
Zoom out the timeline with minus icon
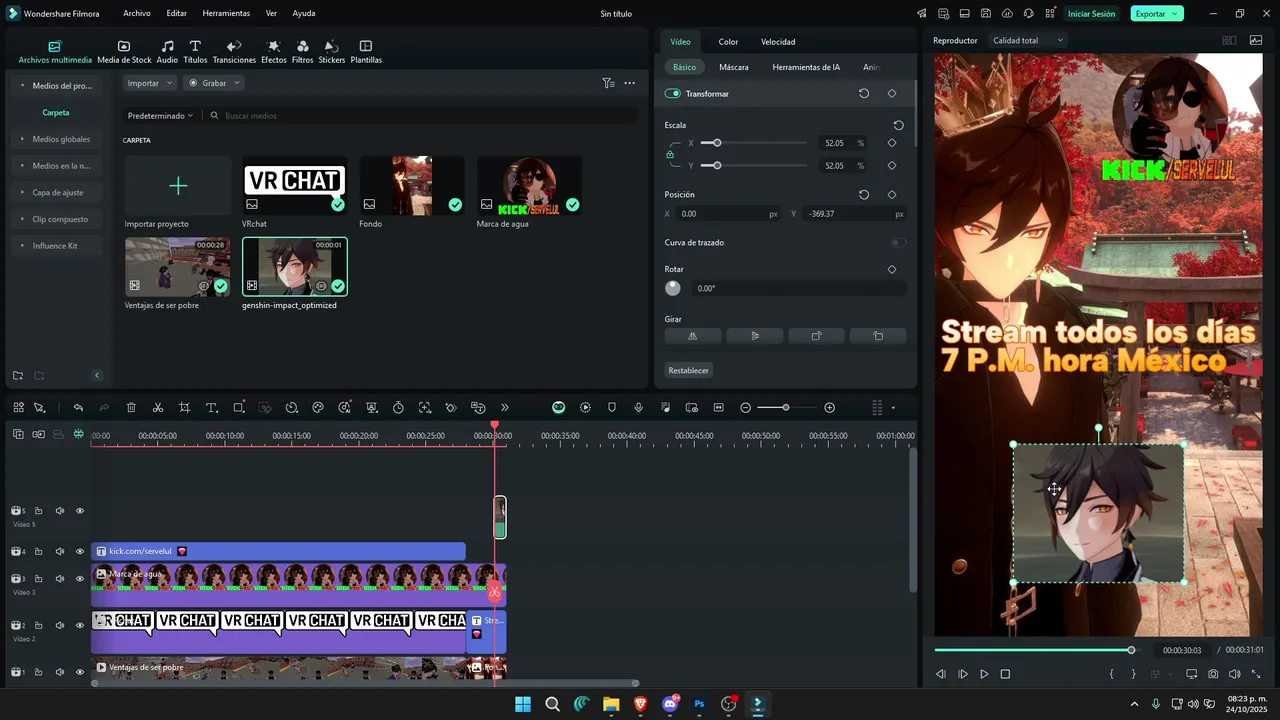coord(745,408)
